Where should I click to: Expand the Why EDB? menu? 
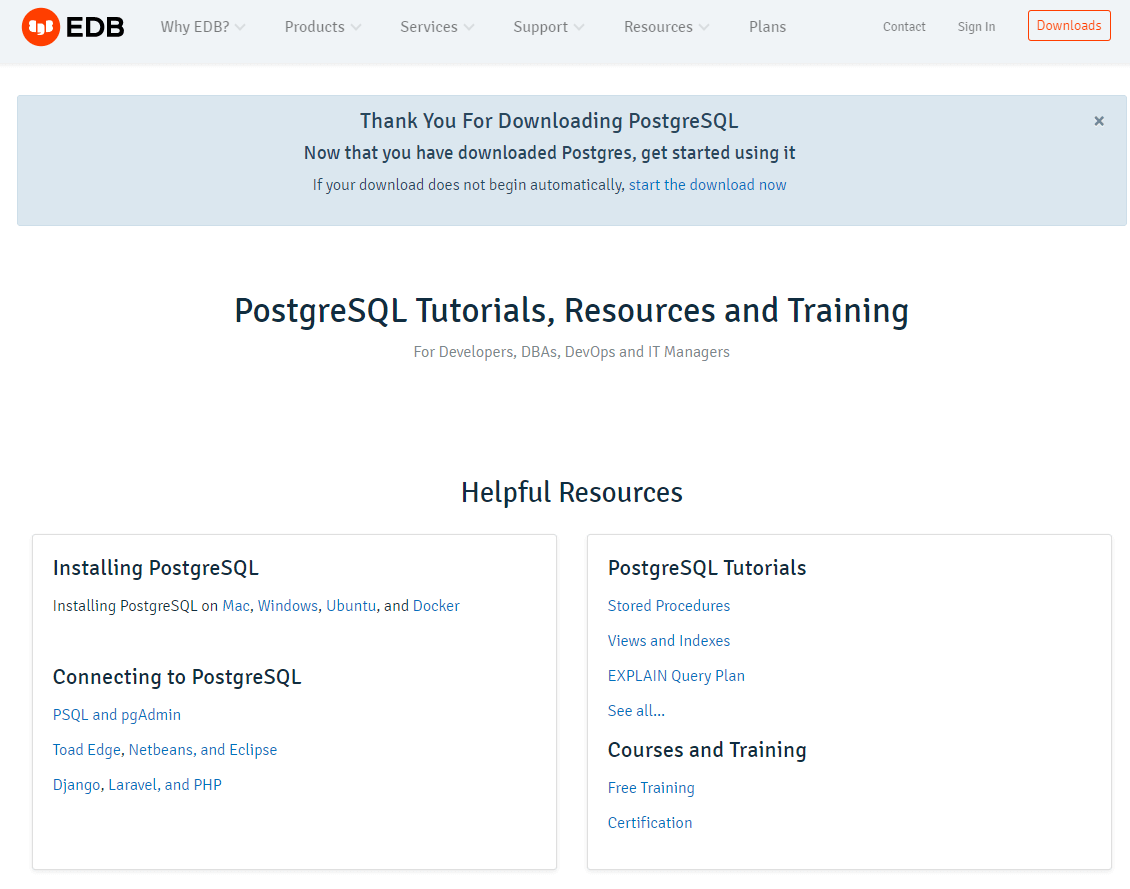click(x=203, y=27)
